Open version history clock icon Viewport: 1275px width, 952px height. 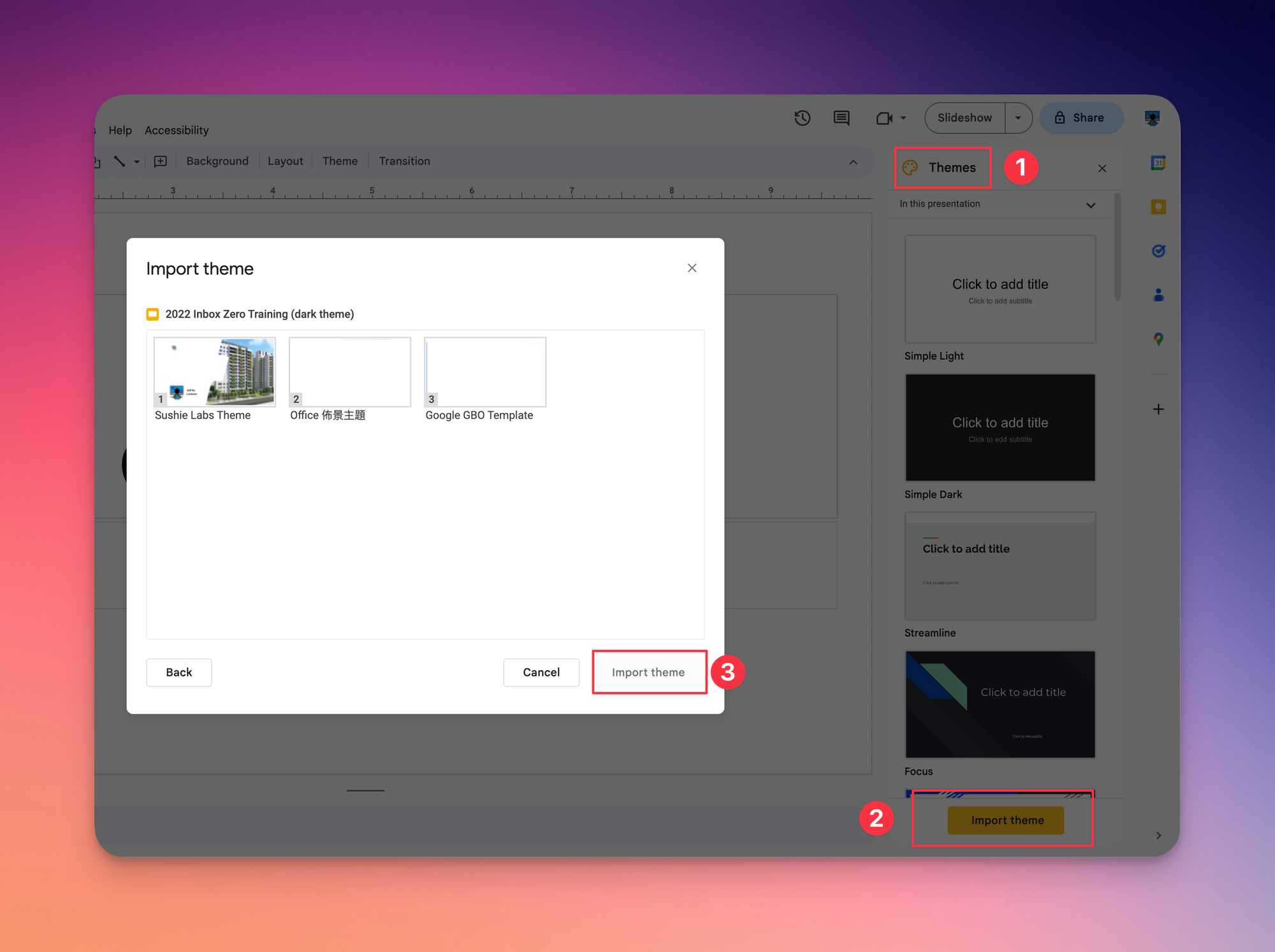802,118
